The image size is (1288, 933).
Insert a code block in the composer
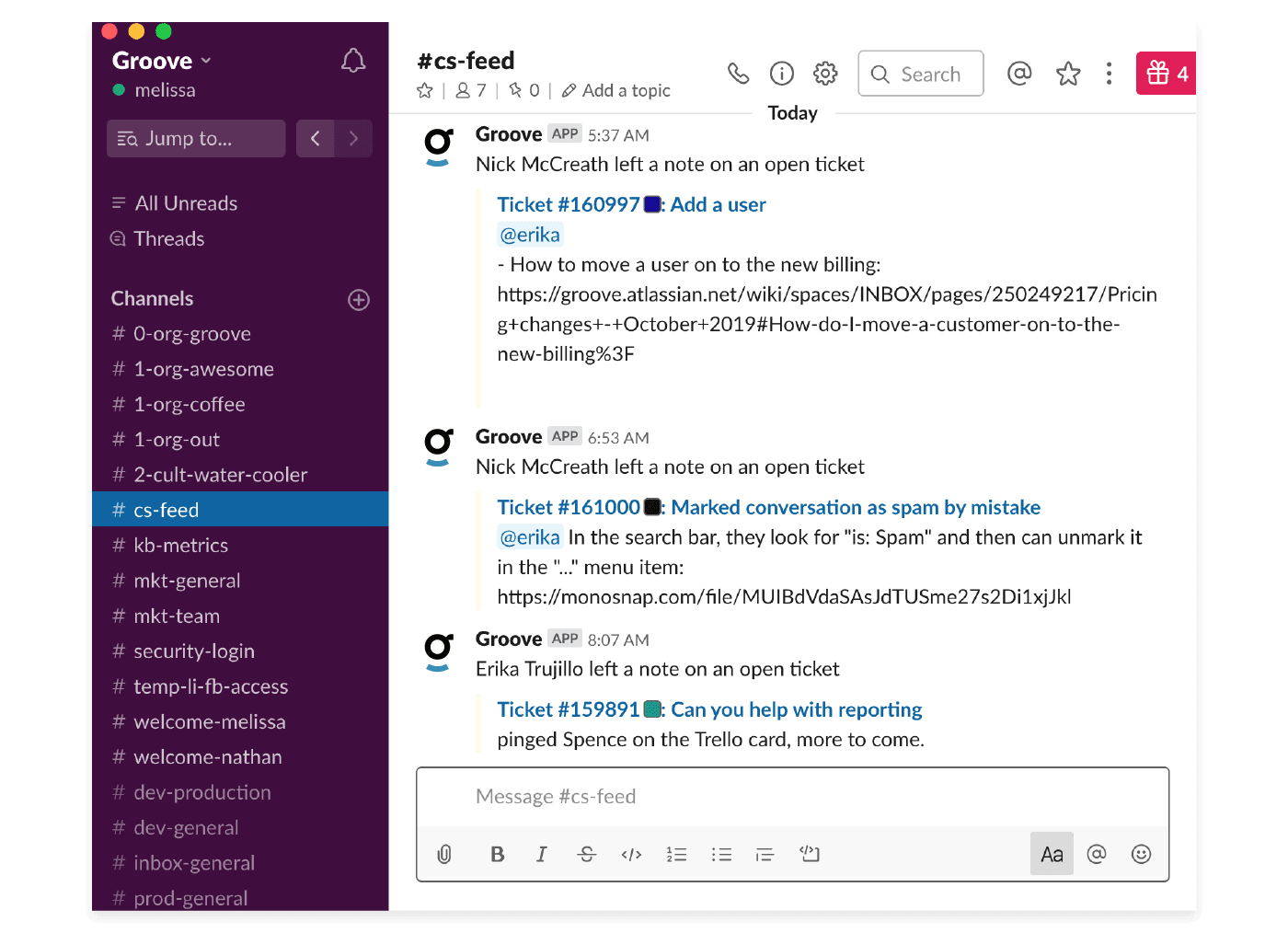pyautogui.click(x=810, y=854)
